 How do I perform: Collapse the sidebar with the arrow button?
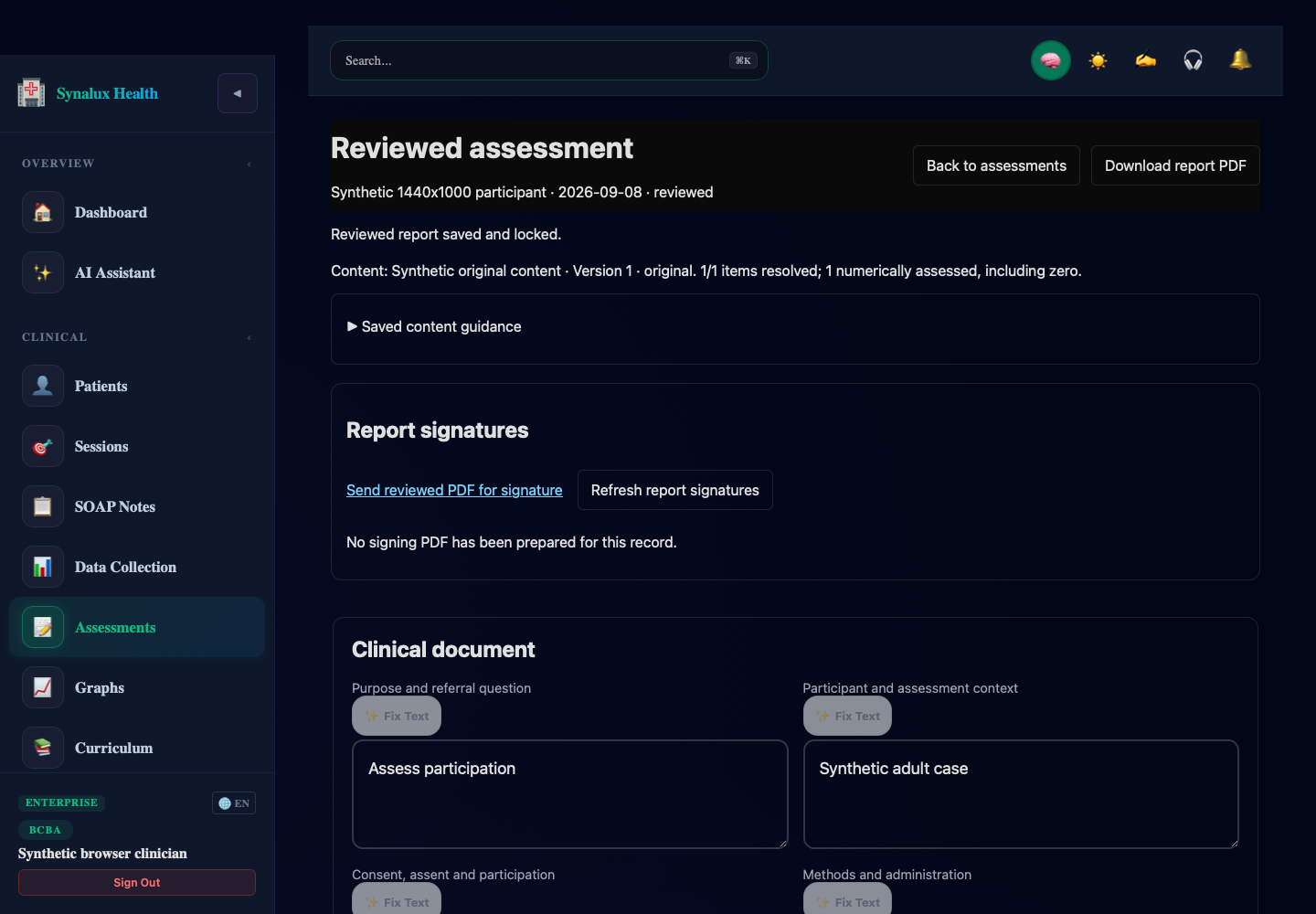238,93
